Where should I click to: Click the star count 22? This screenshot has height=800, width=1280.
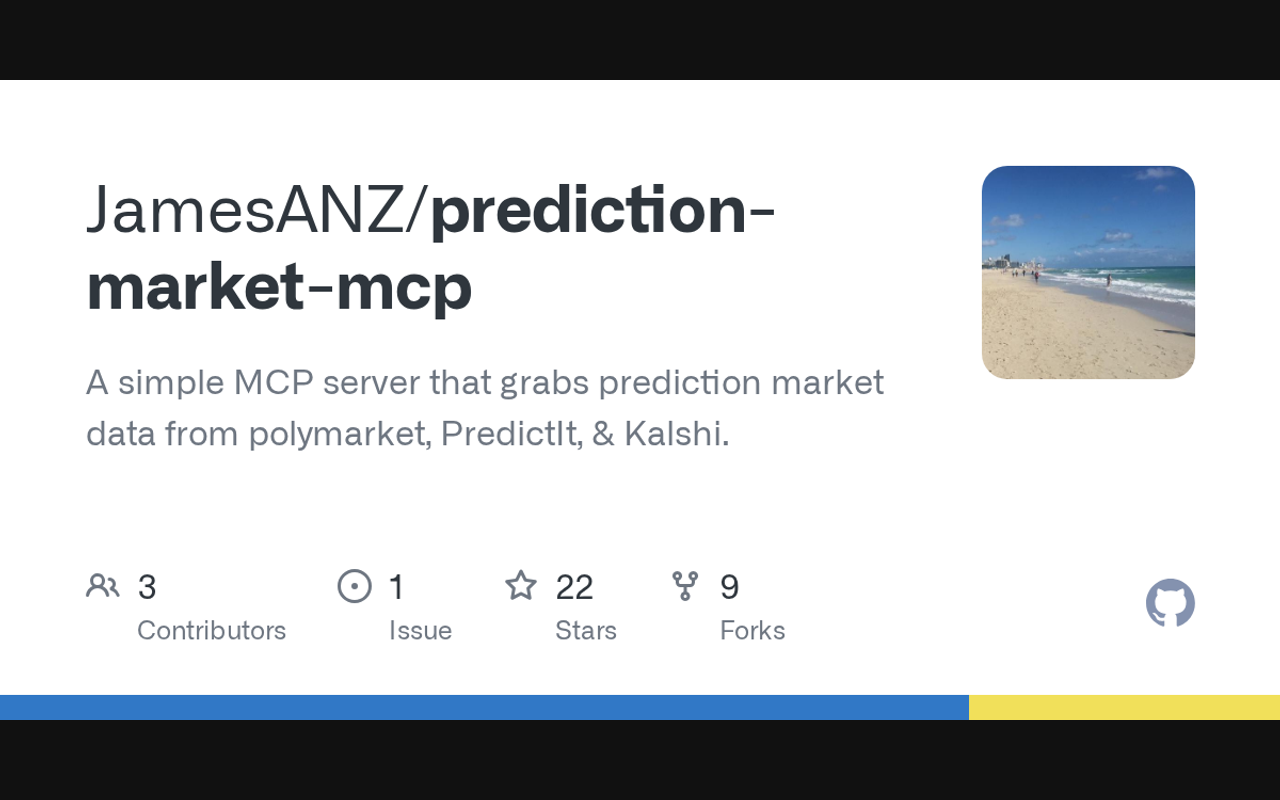pyautogui.click(x=574, y=587)
